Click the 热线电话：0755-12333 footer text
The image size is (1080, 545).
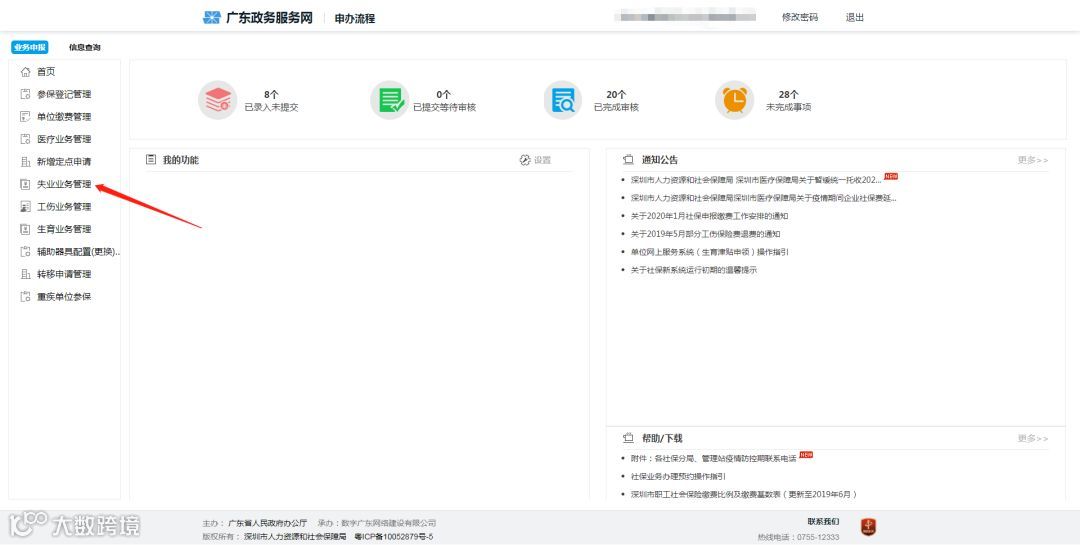[798, 537]
